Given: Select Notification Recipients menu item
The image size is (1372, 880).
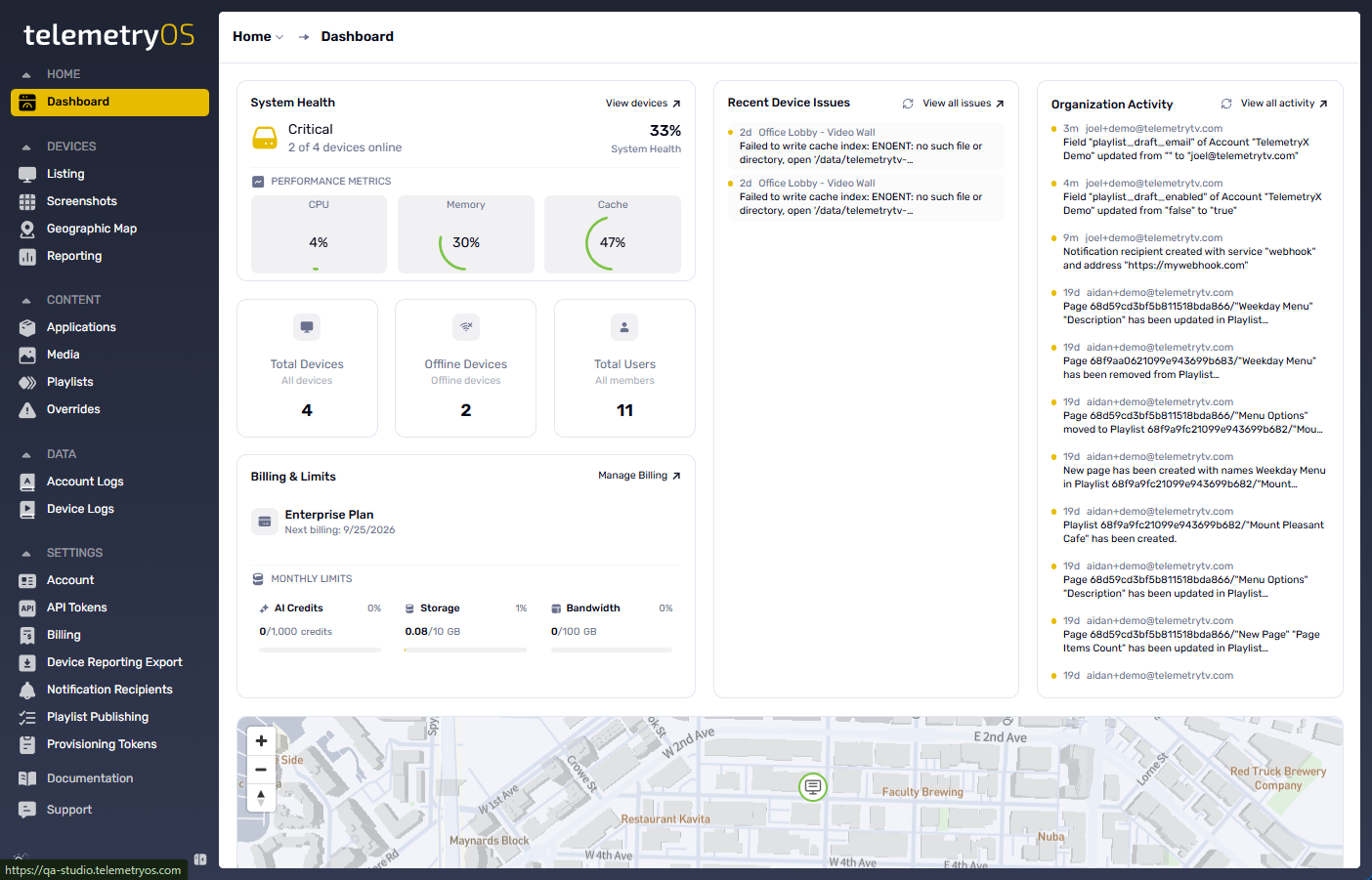Looking at the screenshot, I should click(109, 690).
